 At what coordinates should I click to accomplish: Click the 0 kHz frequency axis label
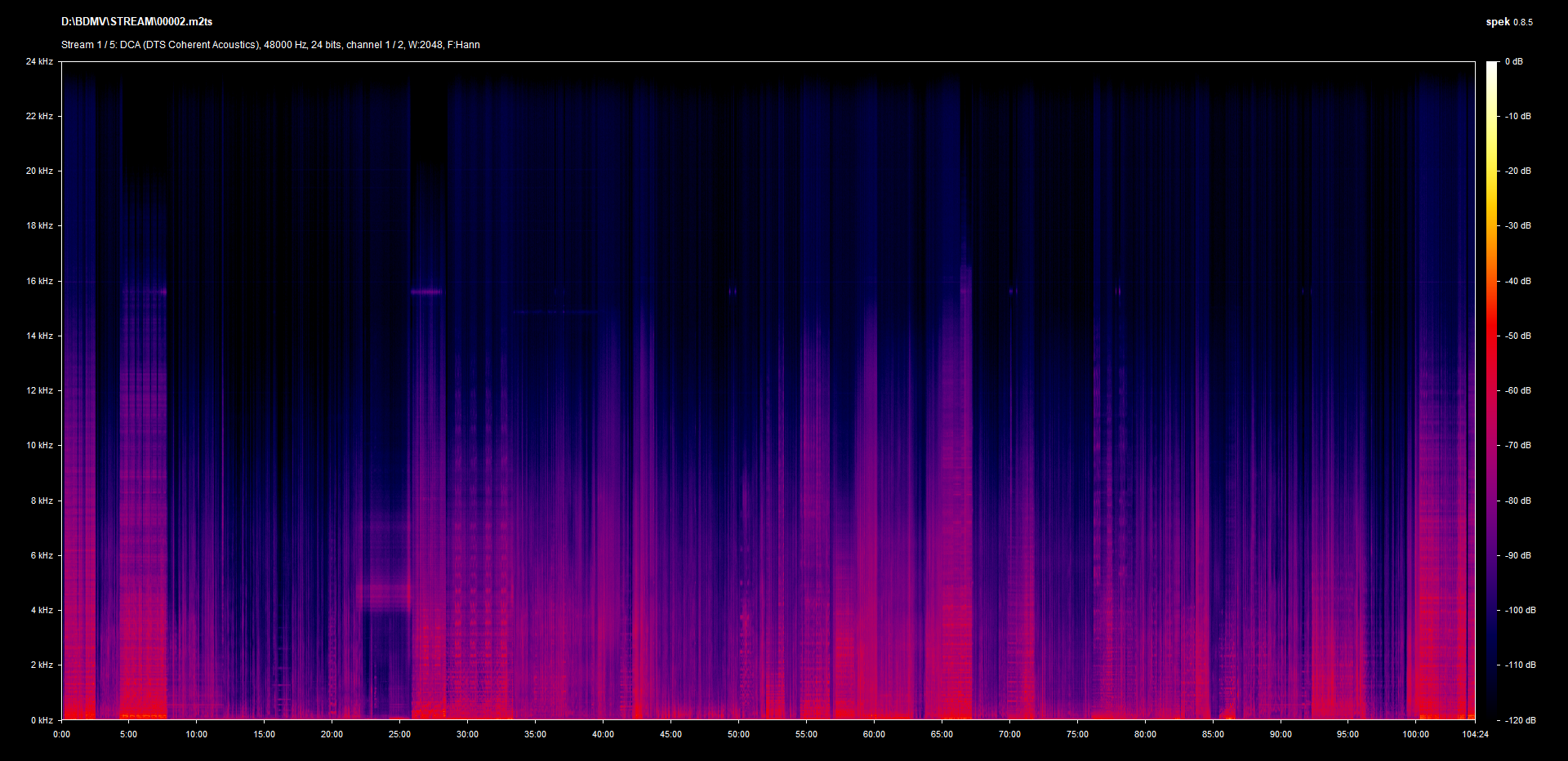(x=42, y=720)
